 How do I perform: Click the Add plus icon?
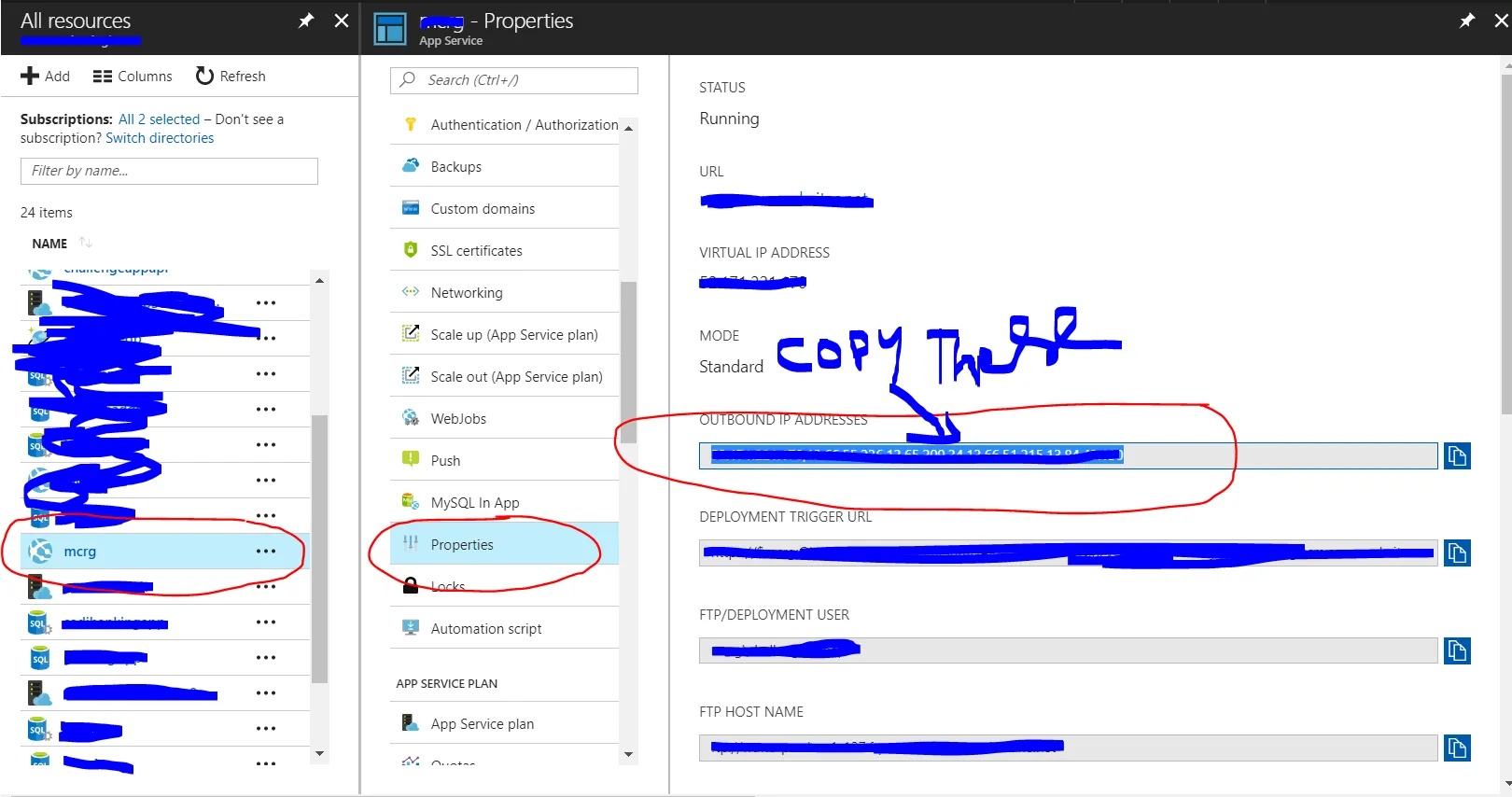tap(30, 76)
